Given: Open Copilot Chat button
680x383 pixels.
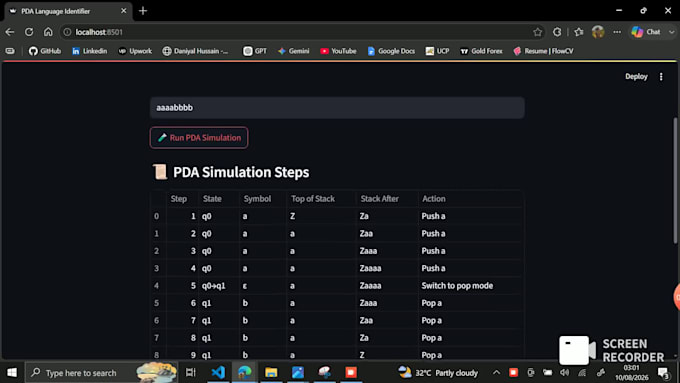Looking at the screenshot, I should pyautogui.click(x=646, y=32).
